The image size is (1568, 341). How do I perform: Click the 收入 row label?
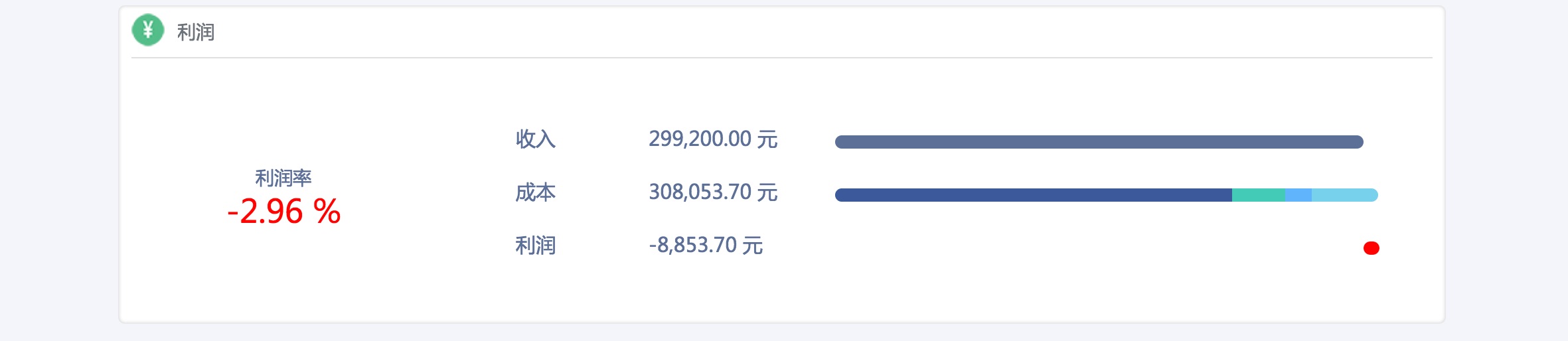coord(535,139)
